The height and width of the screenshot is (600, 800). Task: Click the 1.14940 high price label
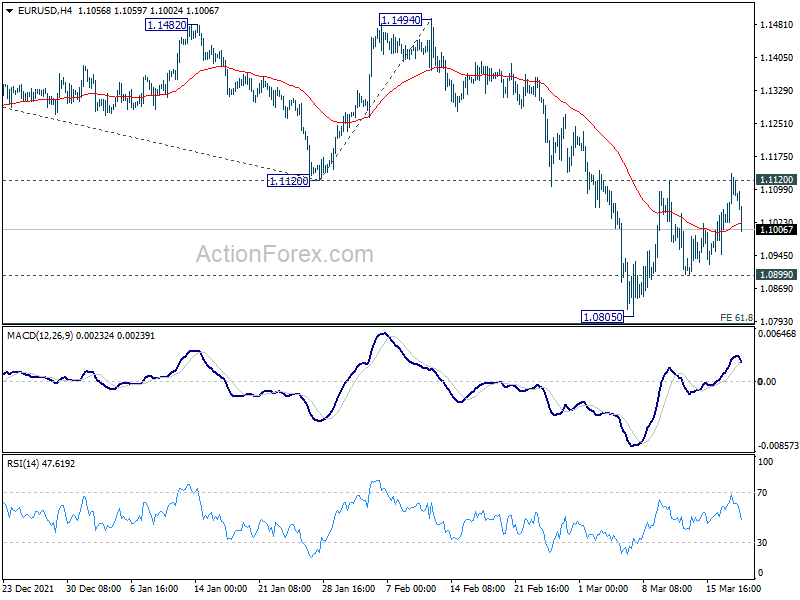pyautogui.click(x=401, y=20)
